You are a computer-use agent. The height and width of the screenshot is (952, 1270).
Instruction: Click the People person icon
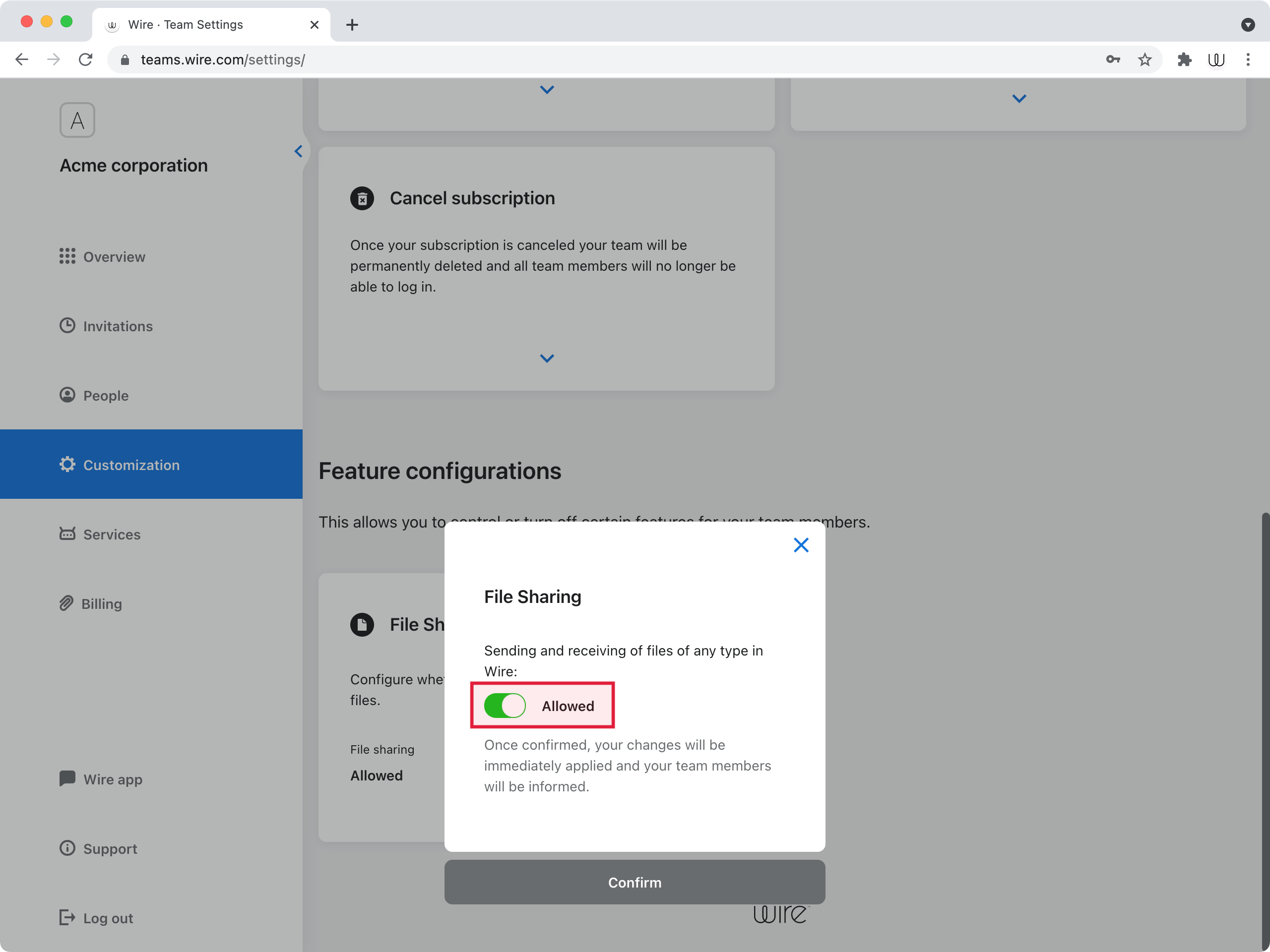tap(67, 395)
